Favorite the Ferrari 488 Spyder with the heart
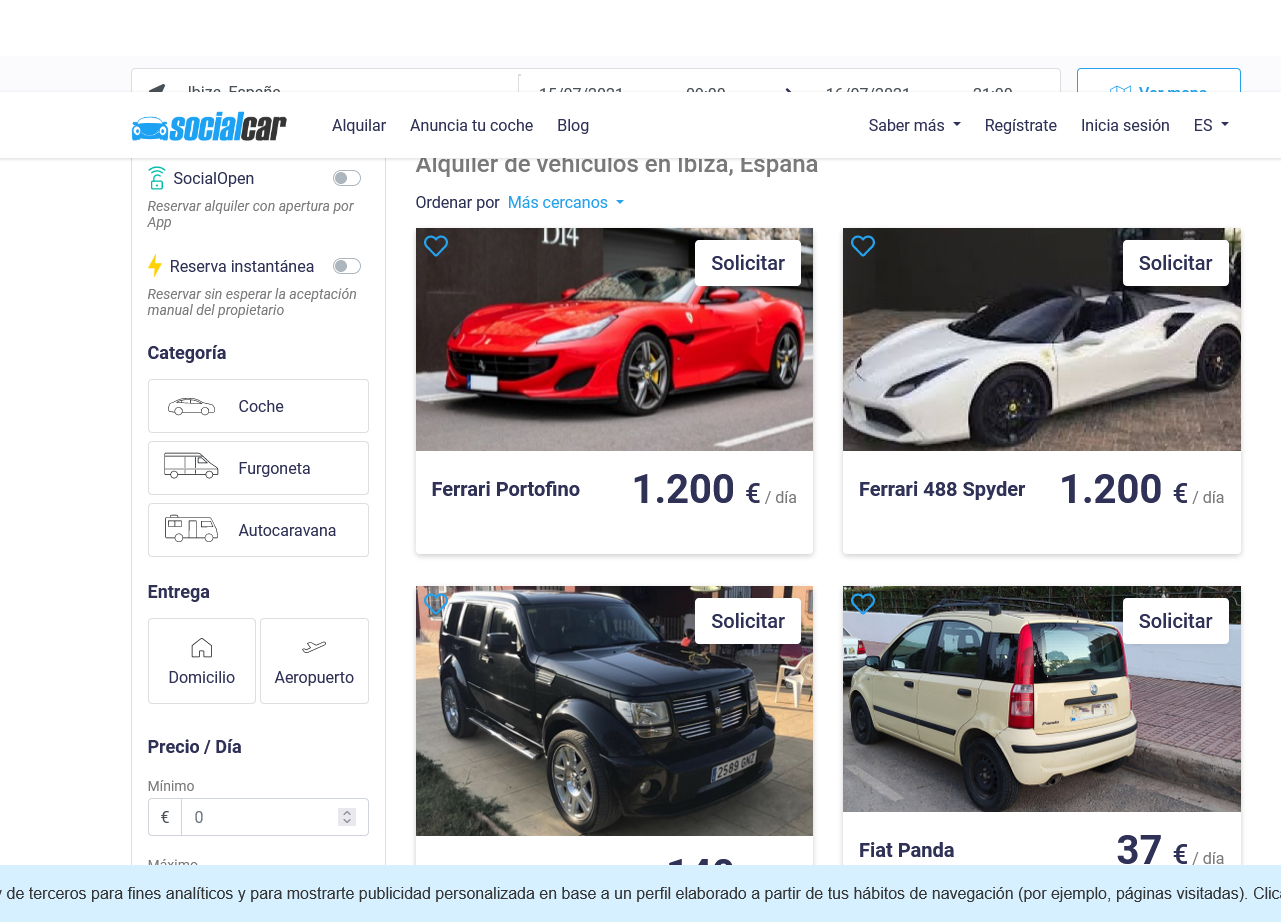Screen dimensions: 1281x922 863,246
